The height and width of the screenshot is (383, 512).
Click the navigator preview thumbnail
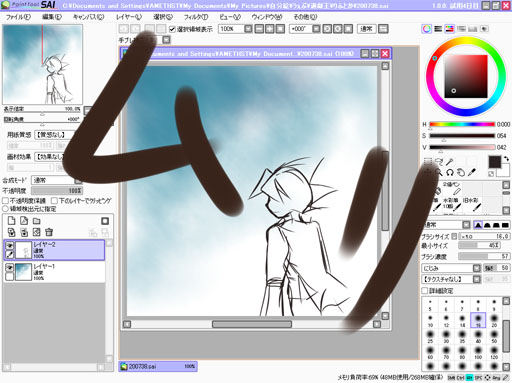click(x=42, y=64)
